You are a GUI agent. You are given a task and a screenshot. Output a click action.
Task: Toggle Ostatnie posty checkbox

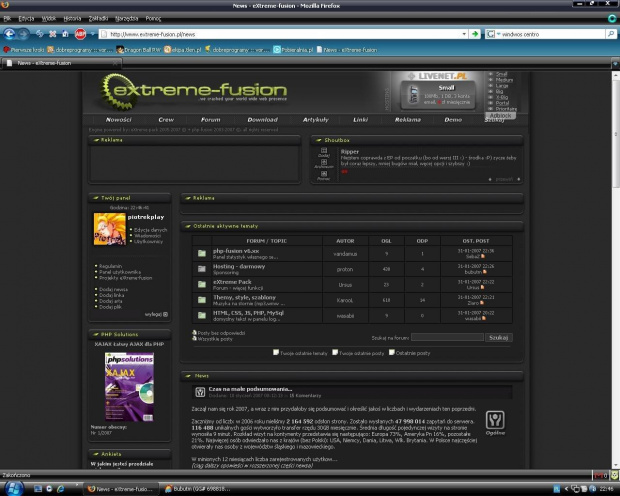click(392, 352)
